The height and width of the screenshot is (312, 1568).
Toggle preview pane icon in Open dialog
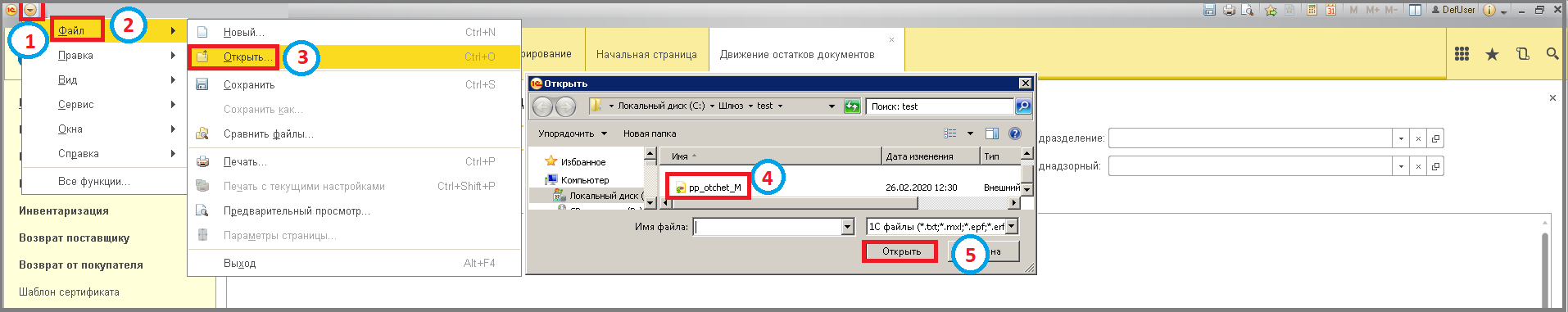point(992,133)
